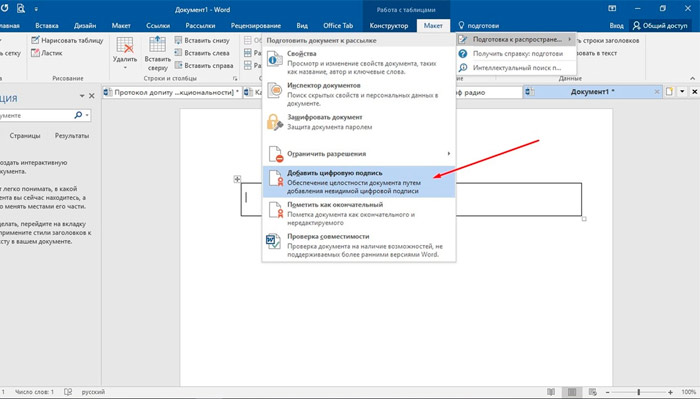Close the Документ1 tab with its X
This screenshot has height=400, width=700.
click(x=657, y=92)
